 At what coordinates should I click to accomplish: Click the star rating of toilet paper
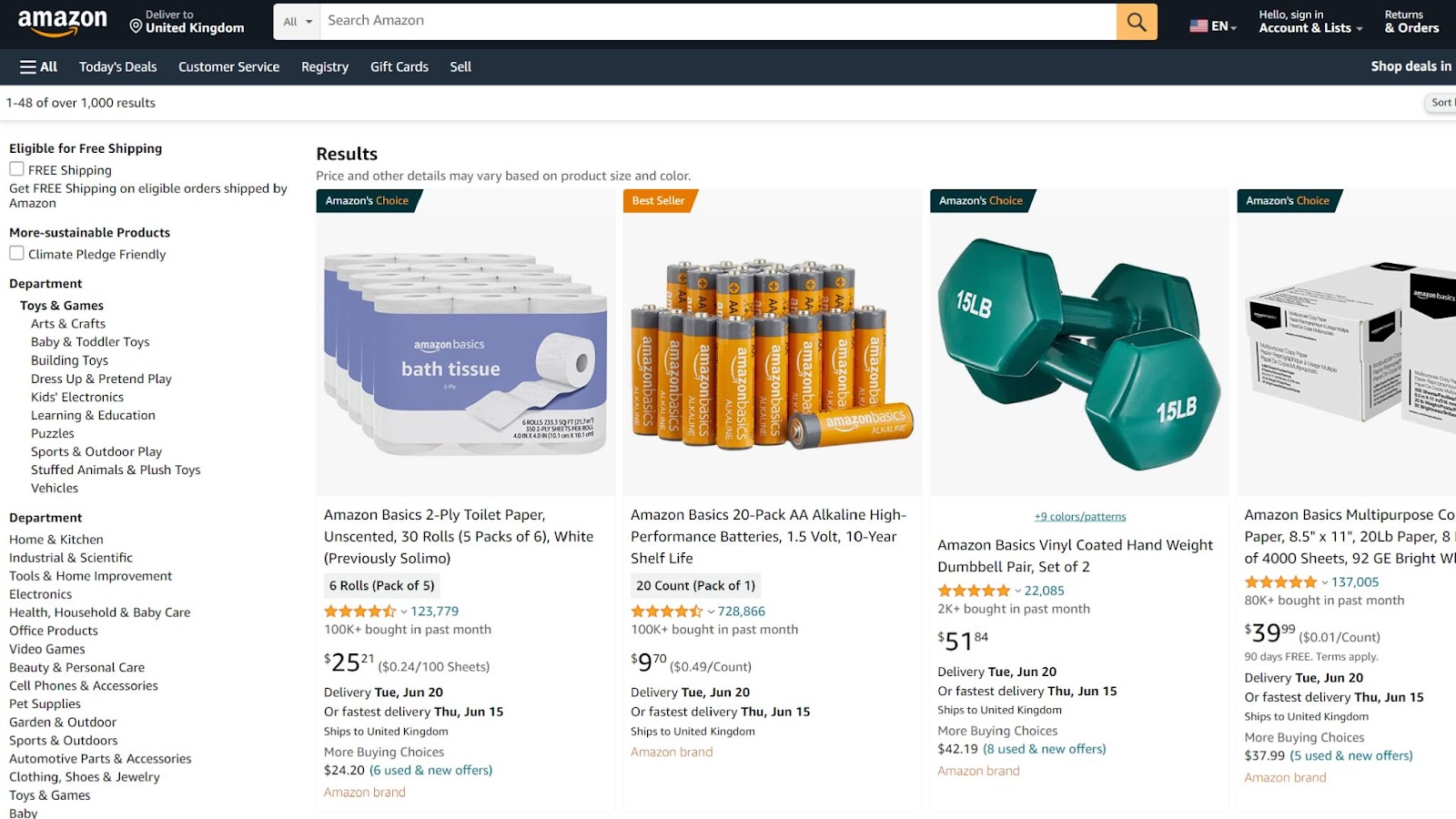click(x=360, y=612)
